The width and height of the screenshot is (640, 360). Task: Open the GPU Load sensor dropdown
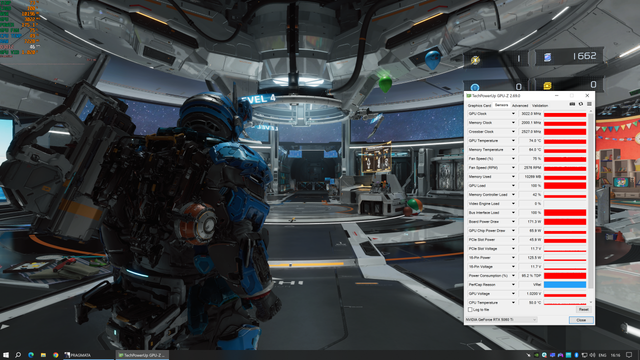pyautogui.click(x=513, y=185)
